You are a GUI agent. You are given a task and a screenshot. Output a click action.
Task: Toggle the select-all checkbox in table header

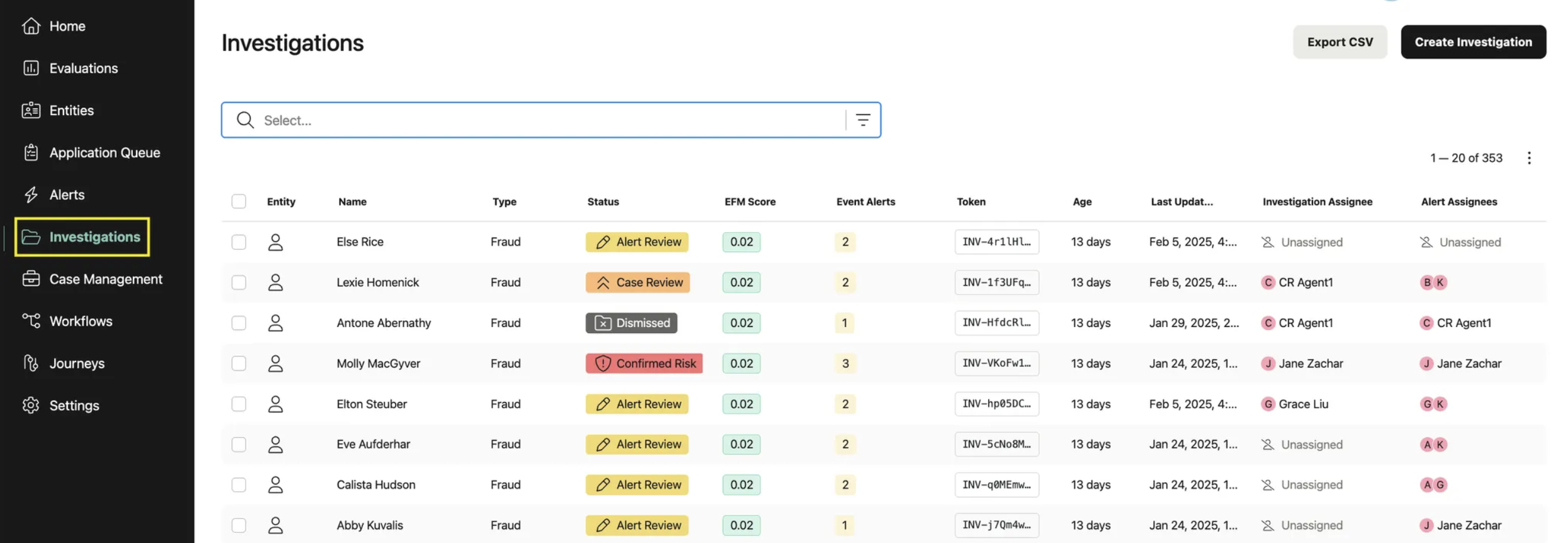coord(239,201)
